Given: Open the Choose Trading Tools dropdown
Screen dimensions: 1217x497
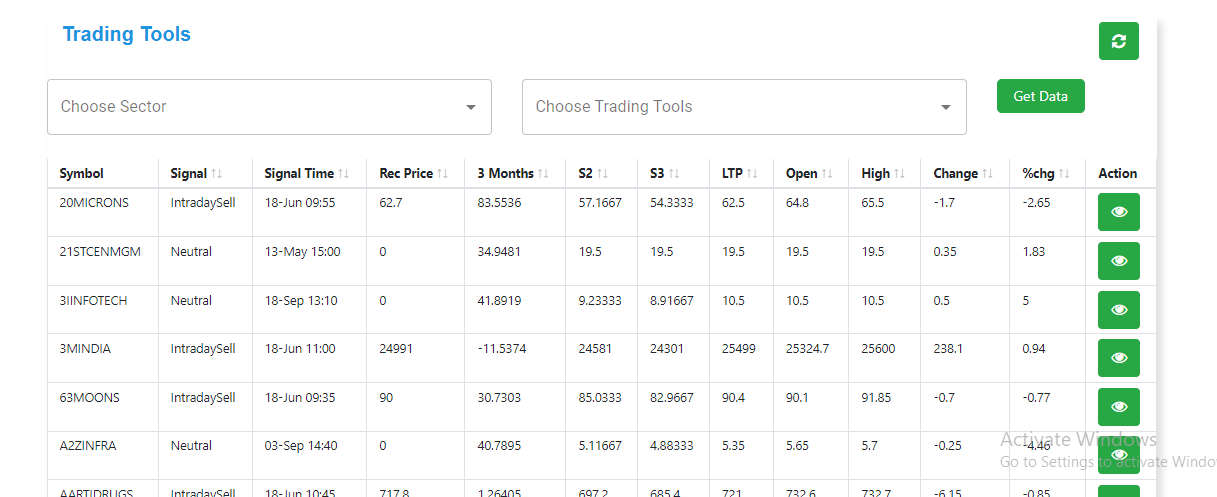Looking at the screenshot, I should tap(744, 107).
